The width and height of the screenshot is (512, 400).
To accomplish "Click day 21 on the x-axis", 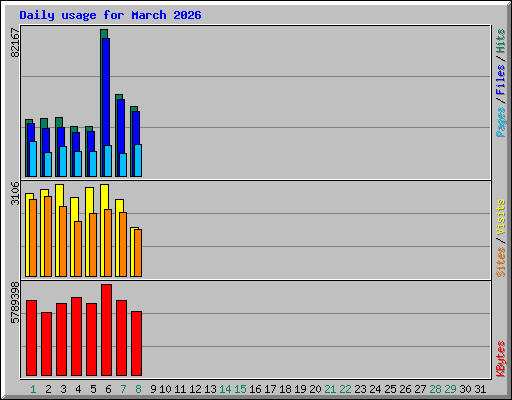I will click(330, 389).
